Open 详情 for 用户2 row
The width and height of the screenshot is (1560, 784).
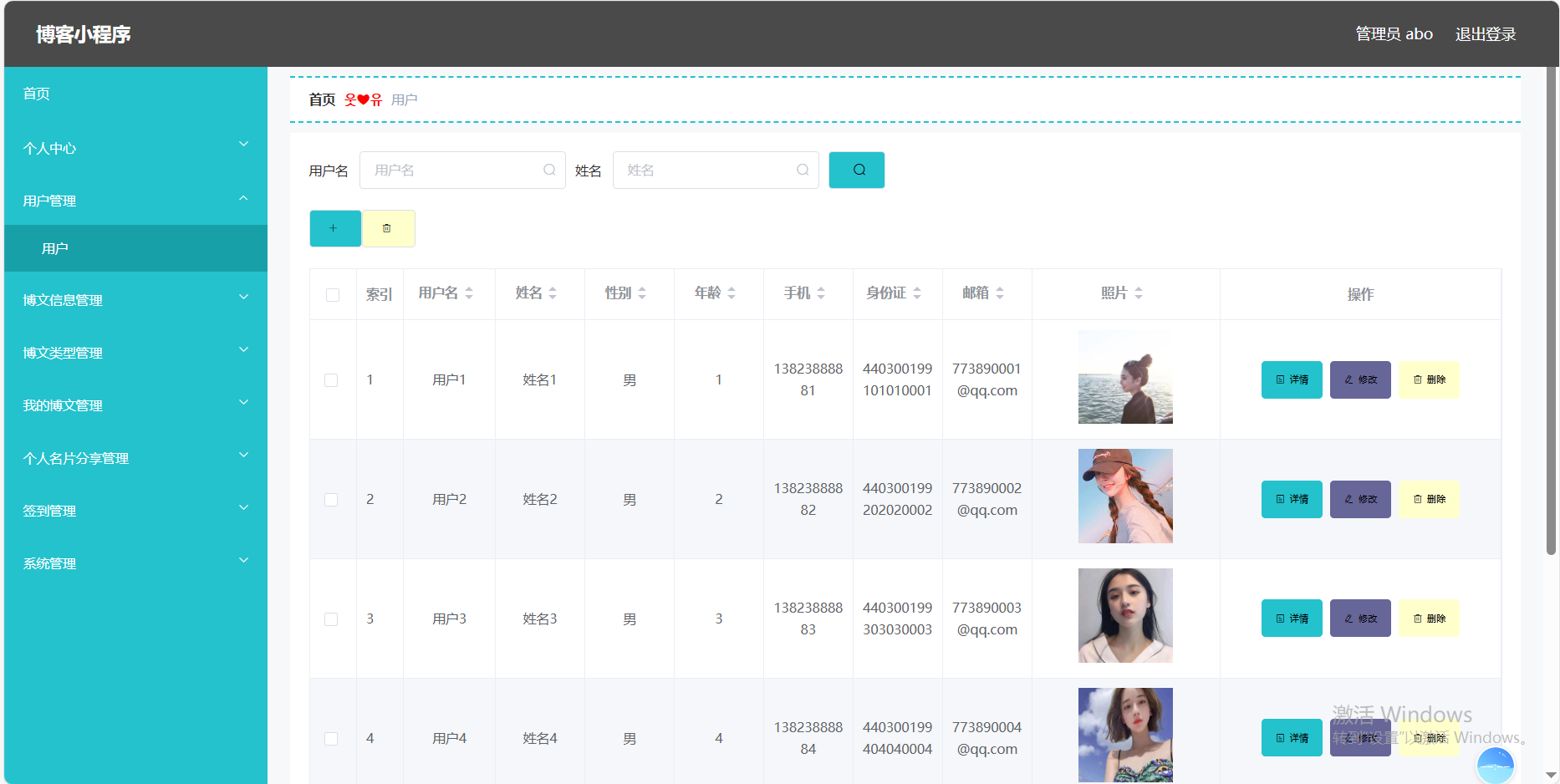[x=1292, y=499]
